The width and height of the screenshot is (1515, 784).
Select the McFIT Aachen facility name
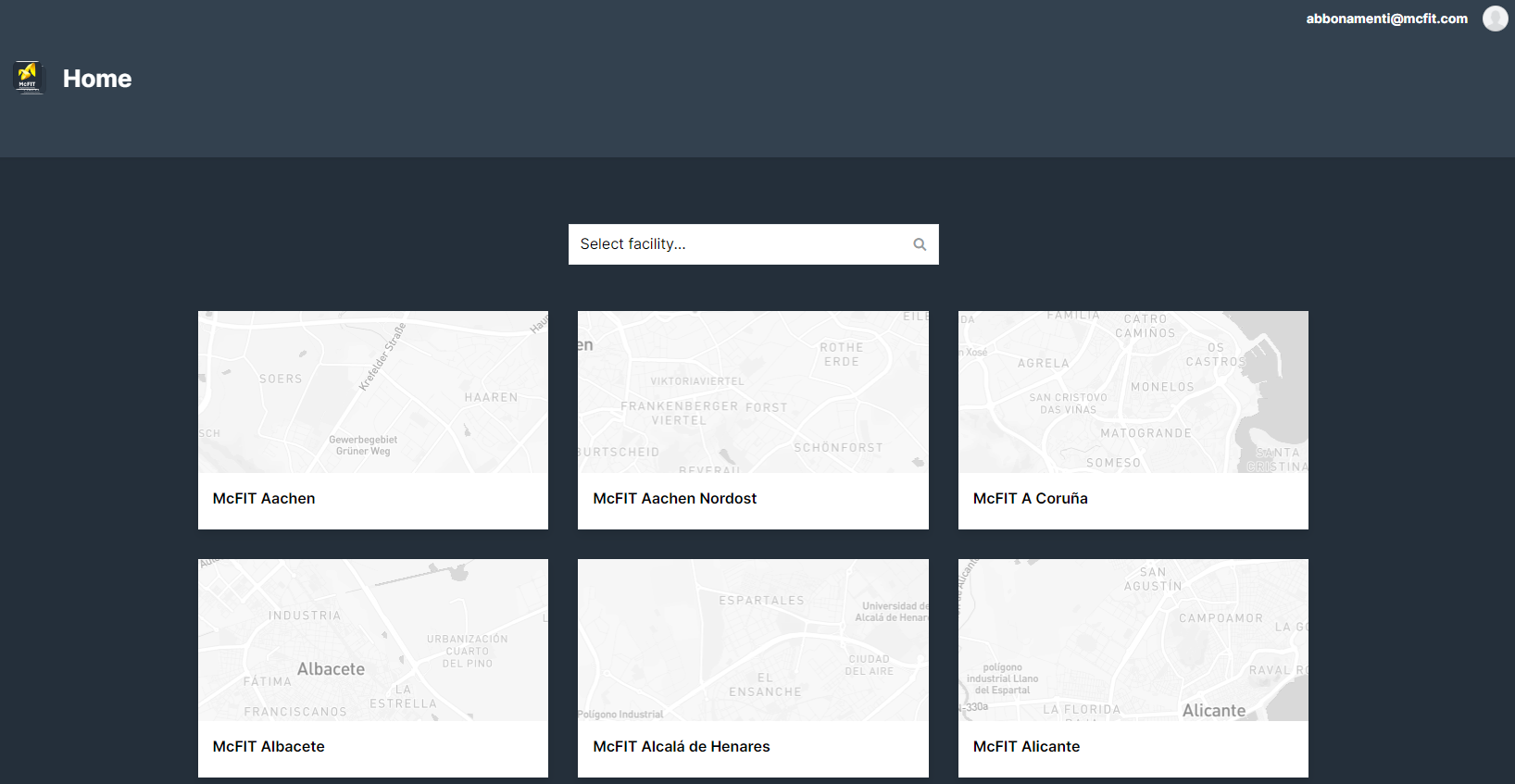coord(264,498)
